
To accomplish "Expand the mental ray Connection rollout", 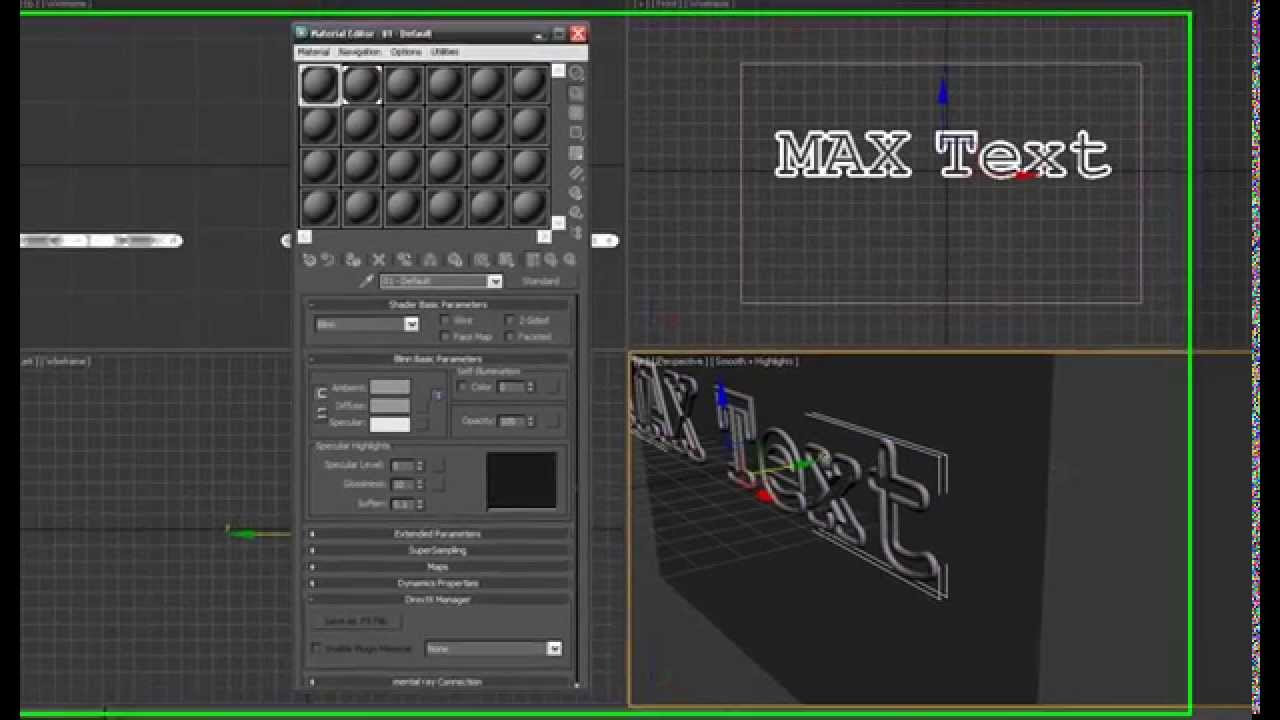I will point(438,682).
